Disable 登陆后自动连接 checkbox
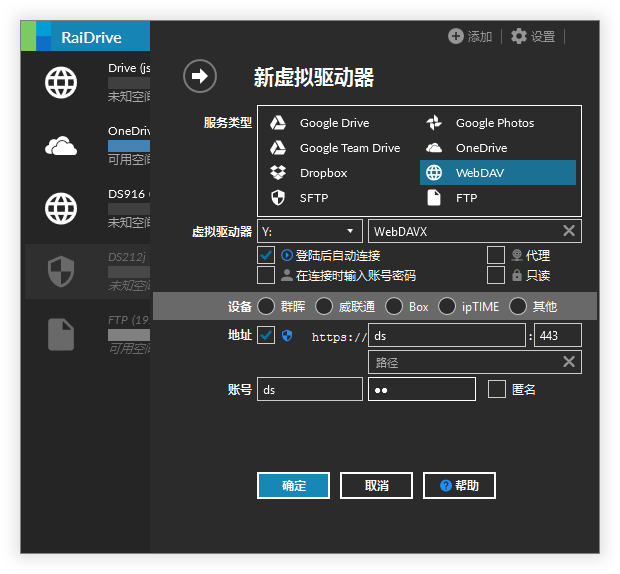 266,255
